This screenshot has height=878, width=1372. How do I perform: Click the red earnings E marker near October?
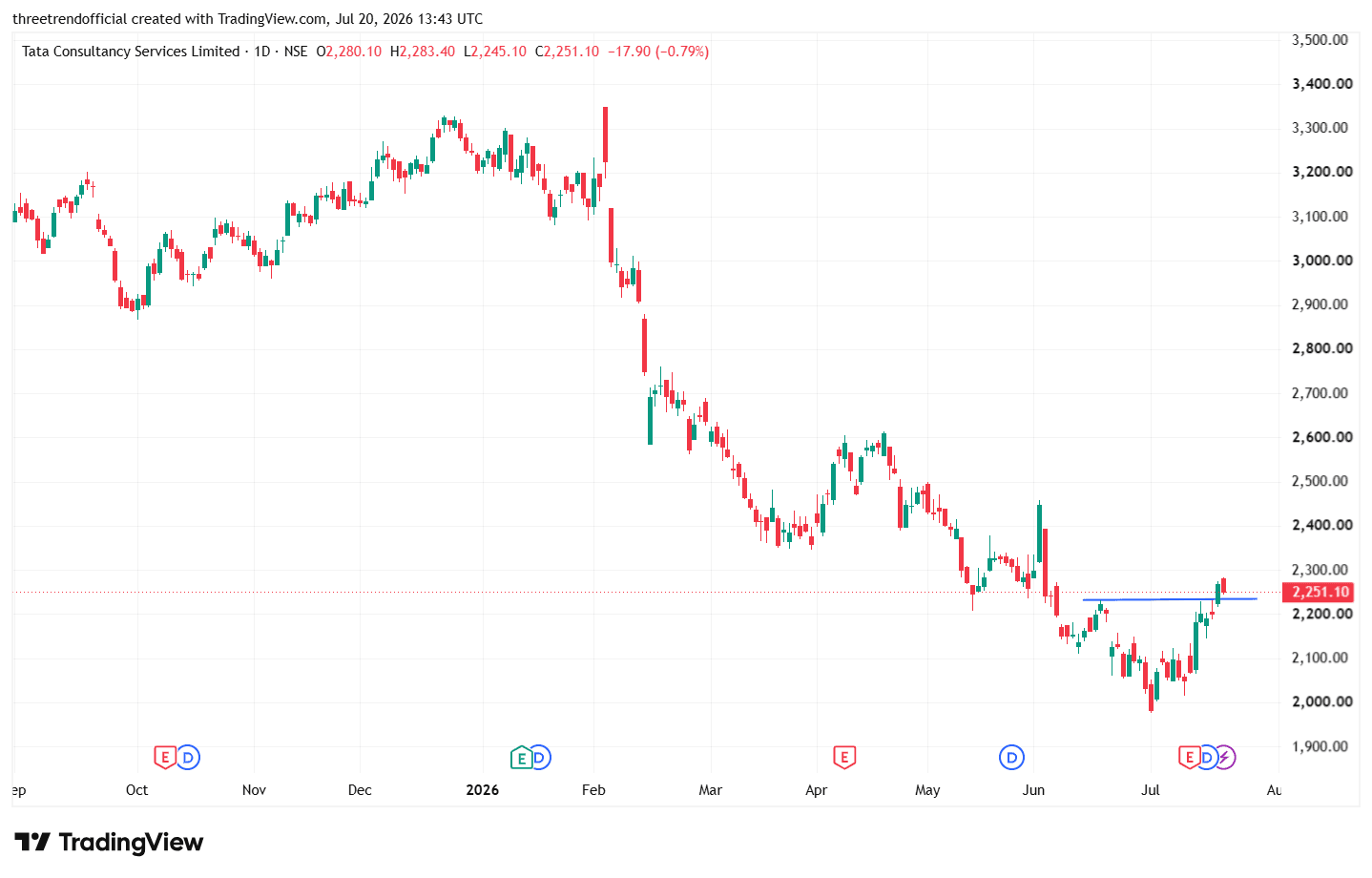165,758
